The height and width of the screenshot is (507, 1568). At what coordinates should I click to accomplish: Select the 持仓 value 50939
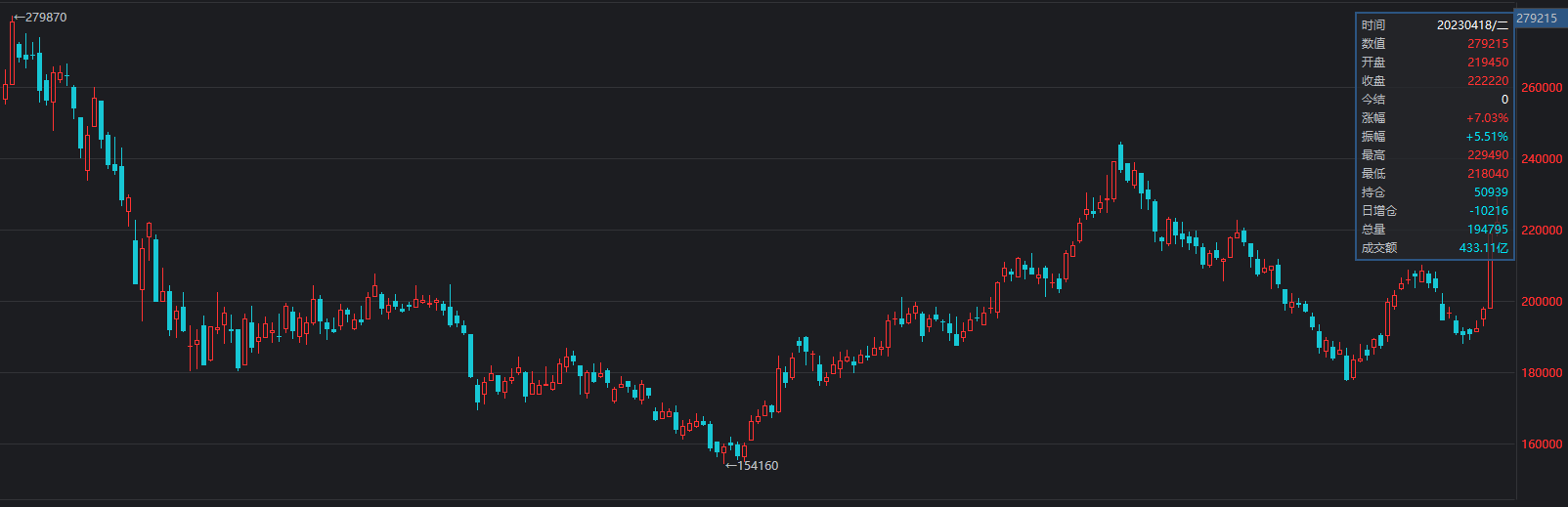[x=1491, y=192]
